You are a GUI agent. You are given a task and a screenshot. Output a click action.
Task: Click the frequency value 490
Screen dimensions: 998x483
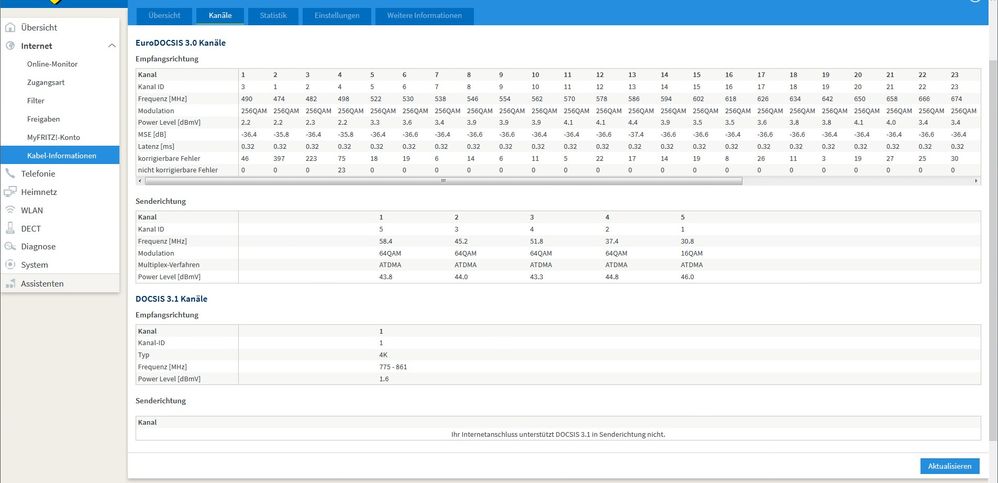point(246,99)
